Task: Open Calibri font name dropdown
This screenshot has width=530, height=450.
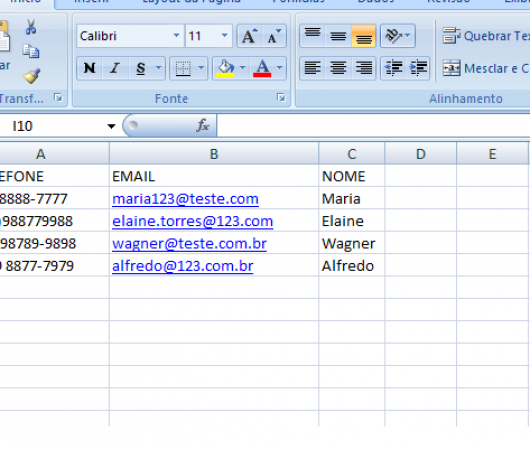Action: [176, 35]
